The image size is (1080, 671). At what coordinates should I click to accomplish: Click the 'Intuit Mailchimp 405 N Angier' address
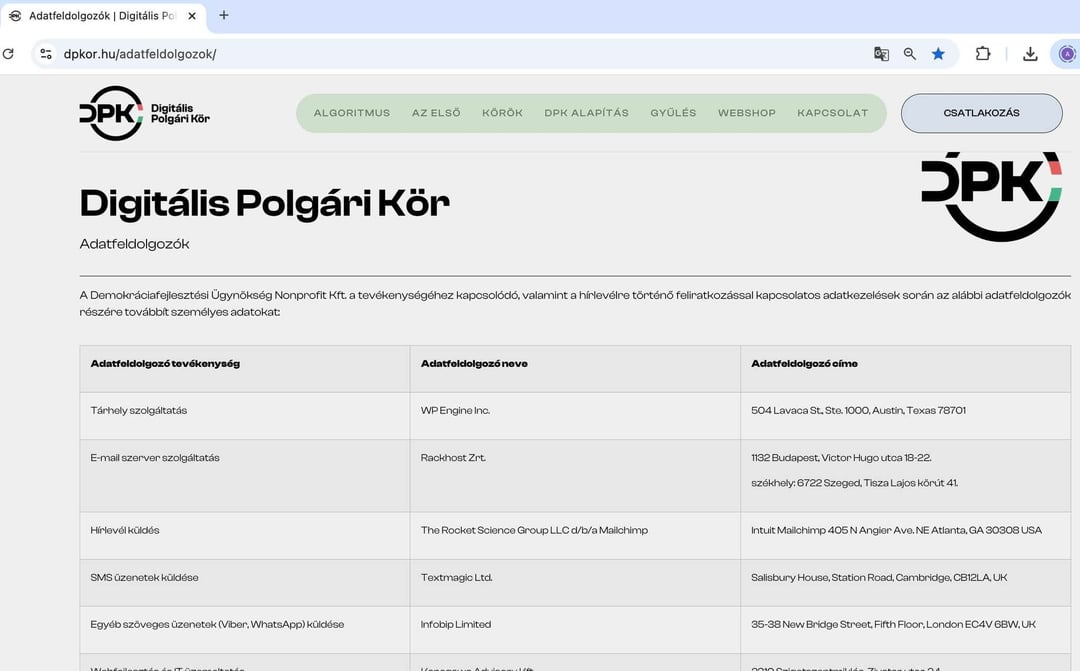[x=896, y=530]
